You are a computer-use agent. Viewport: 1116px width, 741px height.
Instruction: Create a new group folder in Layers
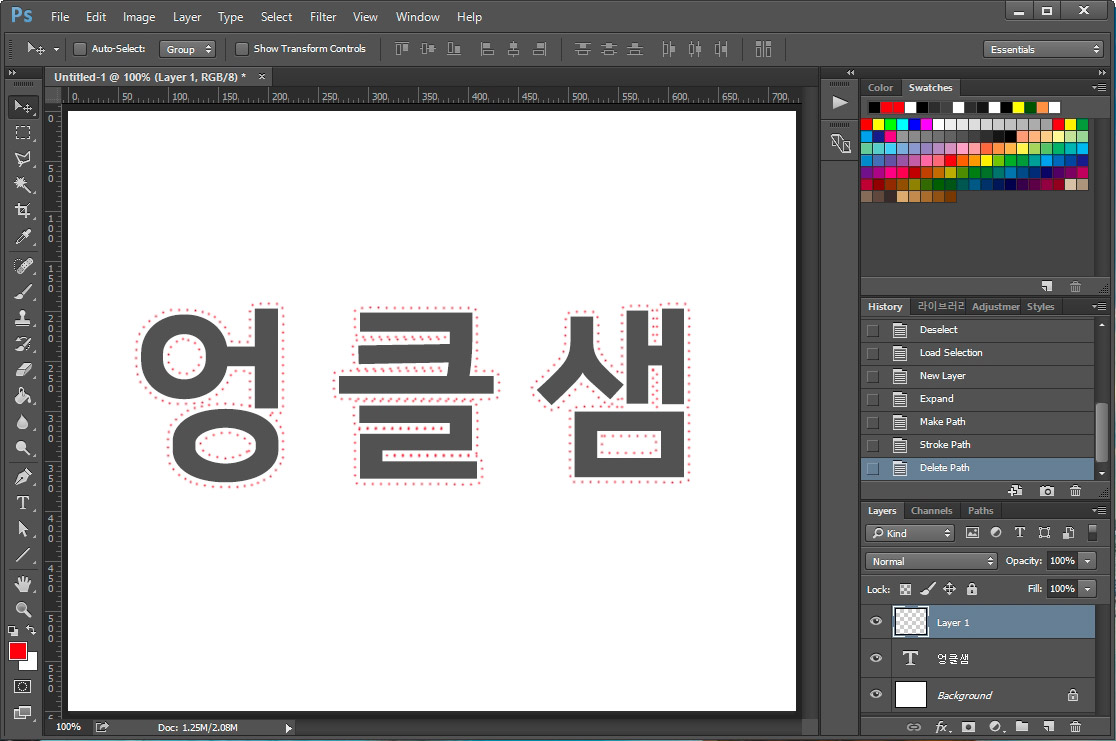coord(1022,727)
